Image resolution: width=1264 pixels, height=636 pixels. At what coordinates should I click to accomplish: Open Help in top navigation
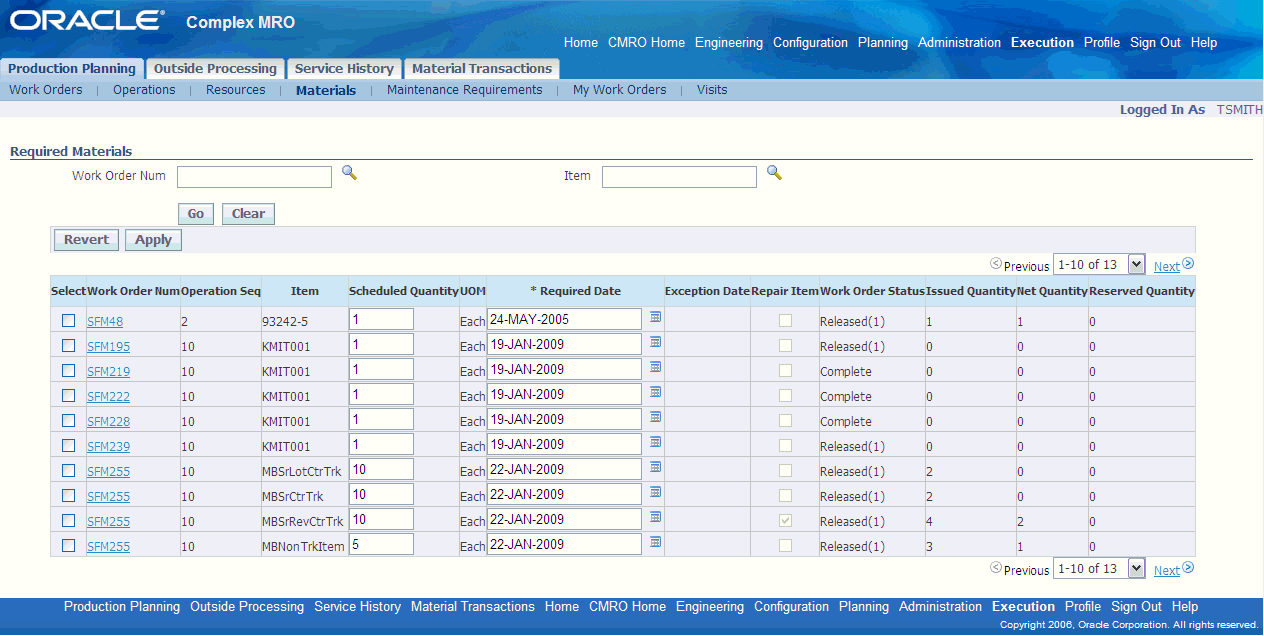click(x=1204, y=43)
